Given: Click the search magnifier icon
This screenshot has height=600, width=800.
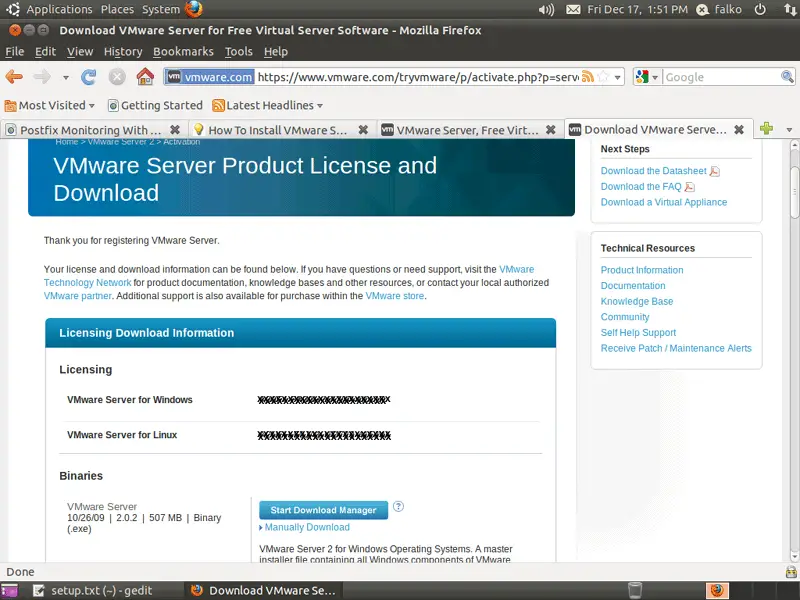Looking at the screenshot, I should coord(787,77).
